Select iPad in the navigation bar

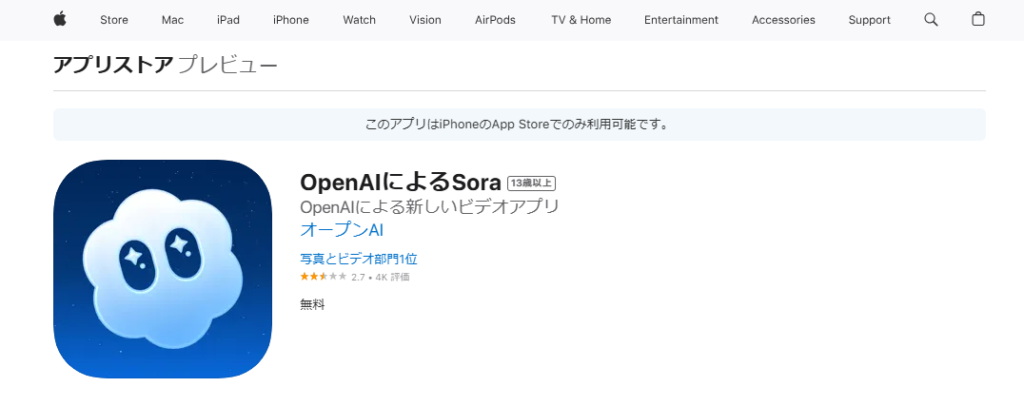point(228,20)
